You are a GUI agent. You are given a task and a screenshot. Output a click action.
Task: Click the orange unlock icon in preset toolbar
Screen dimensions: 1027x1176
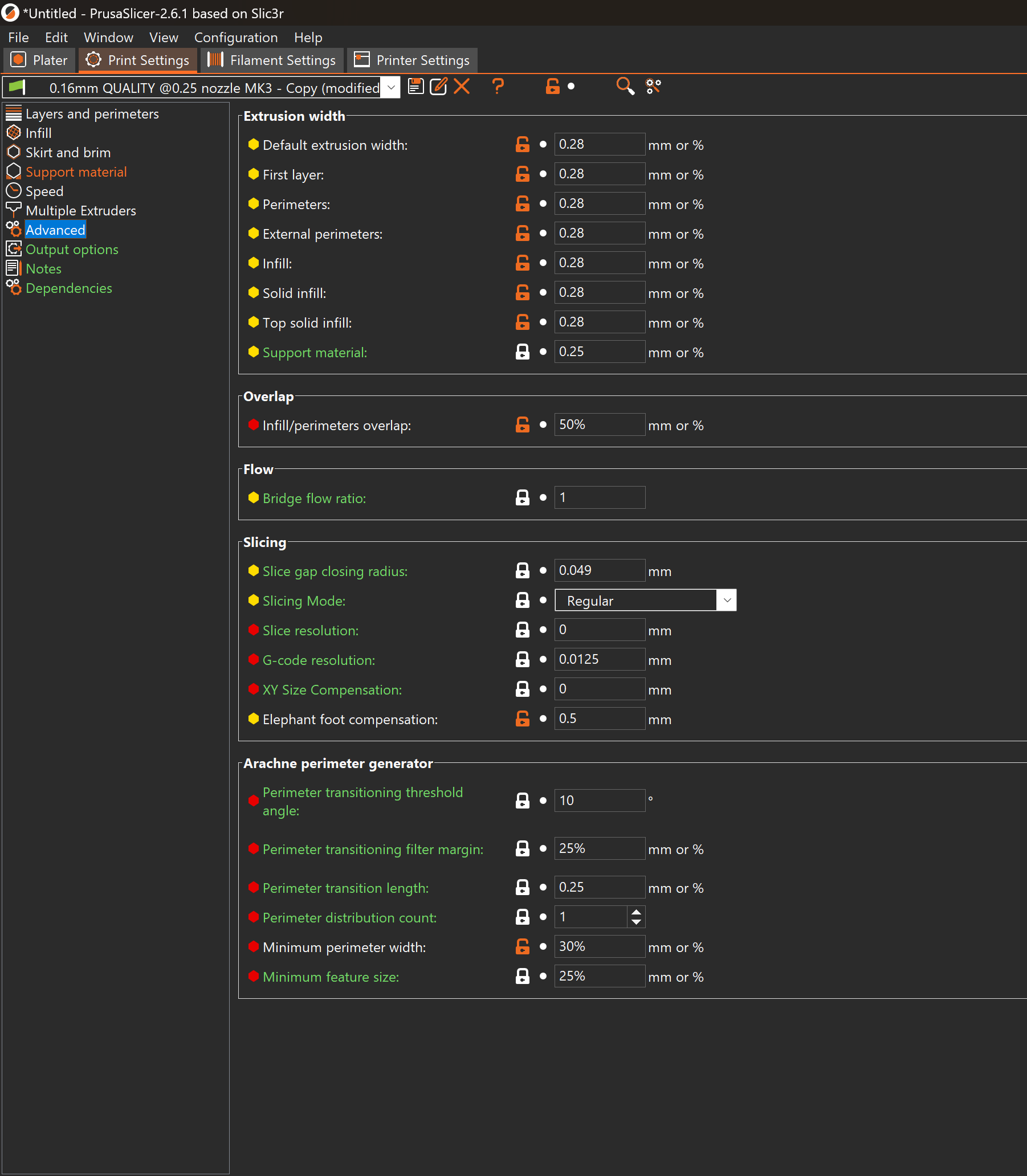[552, 87]
